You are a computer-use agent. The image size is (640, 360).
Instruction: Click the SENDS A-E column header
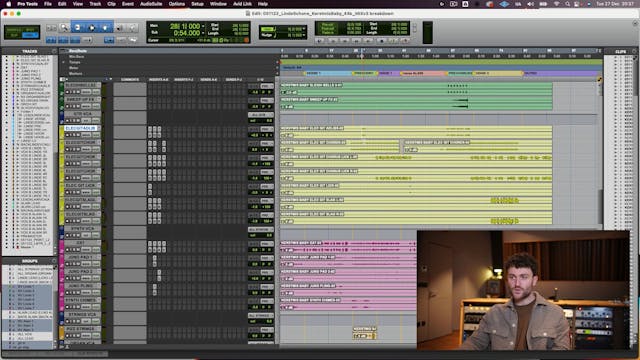point(209,80)
